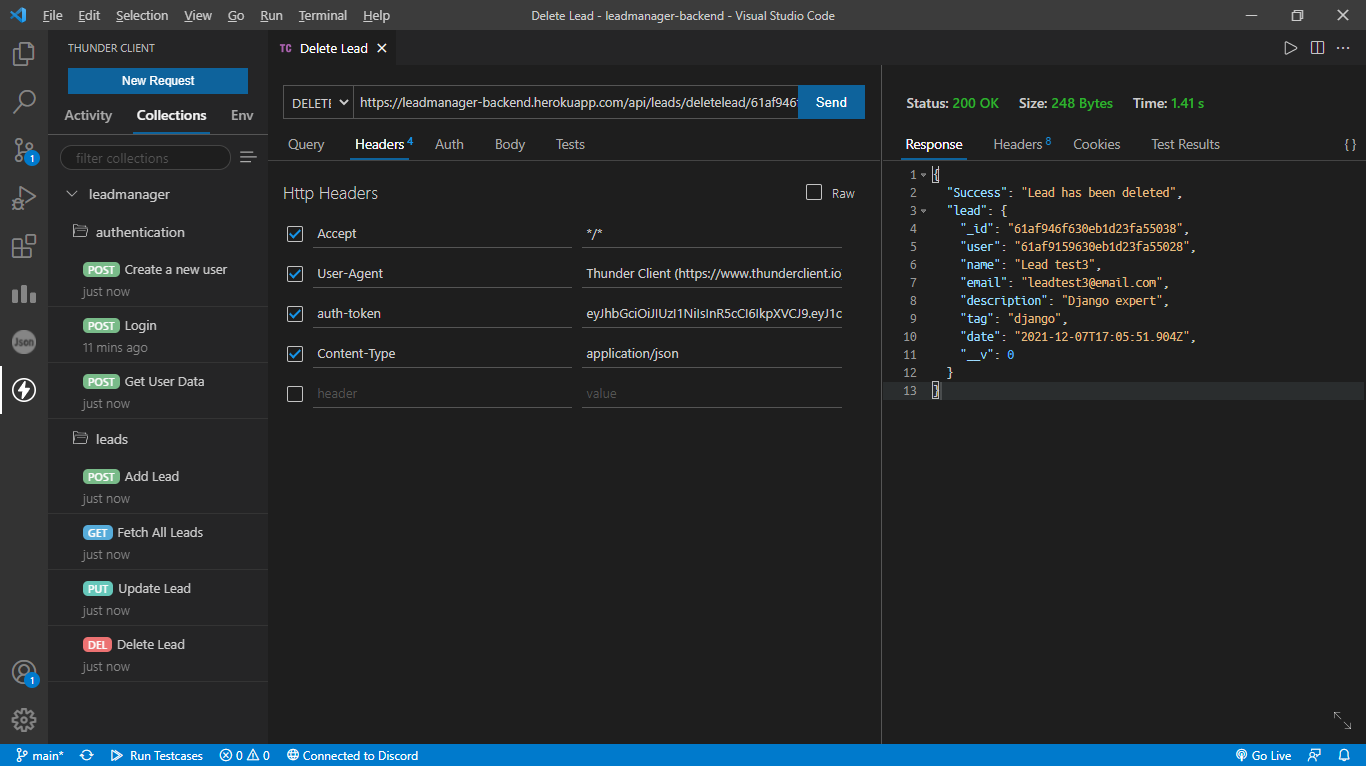Open the Json extension icon in activity bar
This screenshot has width=1366, height=766.
point(24,342)
